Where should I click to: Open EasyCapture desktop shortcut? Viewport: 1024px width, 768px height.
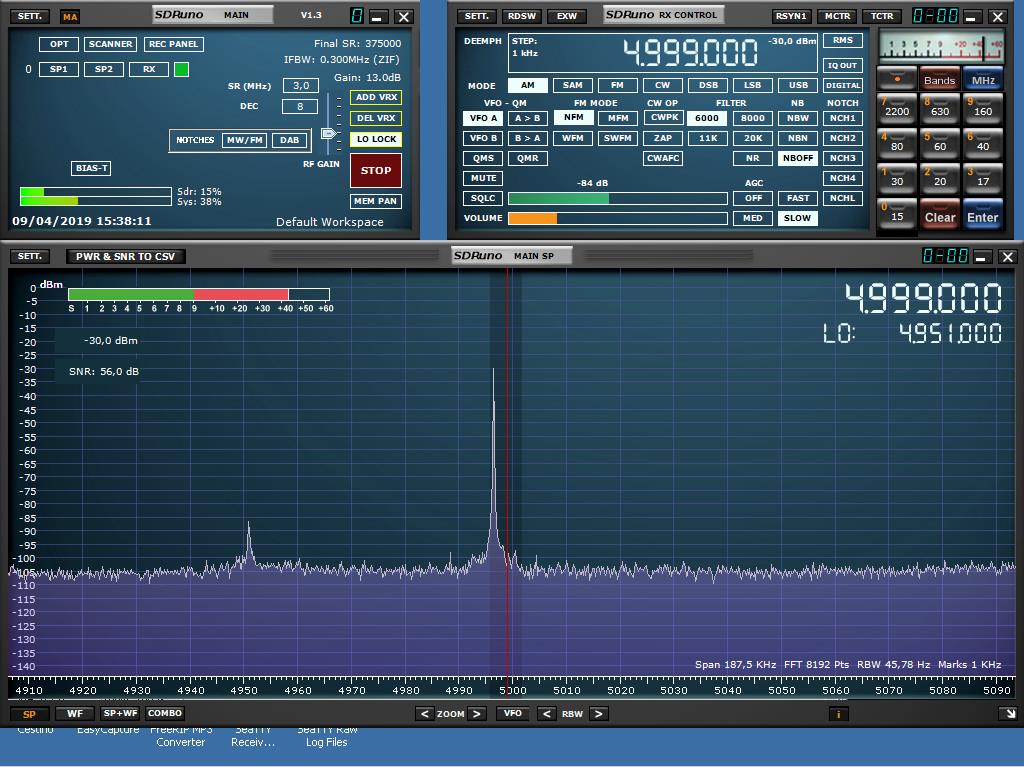(x=108, y=730)
